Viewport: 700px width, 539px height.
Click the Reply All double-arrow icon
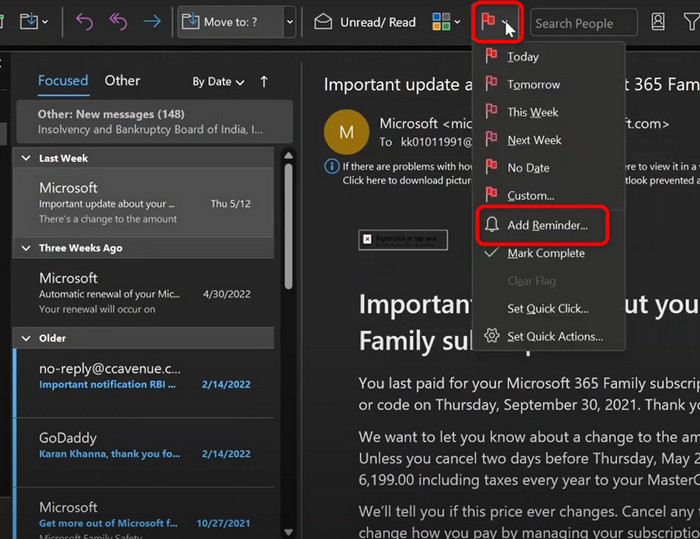(x=117, y=22)
